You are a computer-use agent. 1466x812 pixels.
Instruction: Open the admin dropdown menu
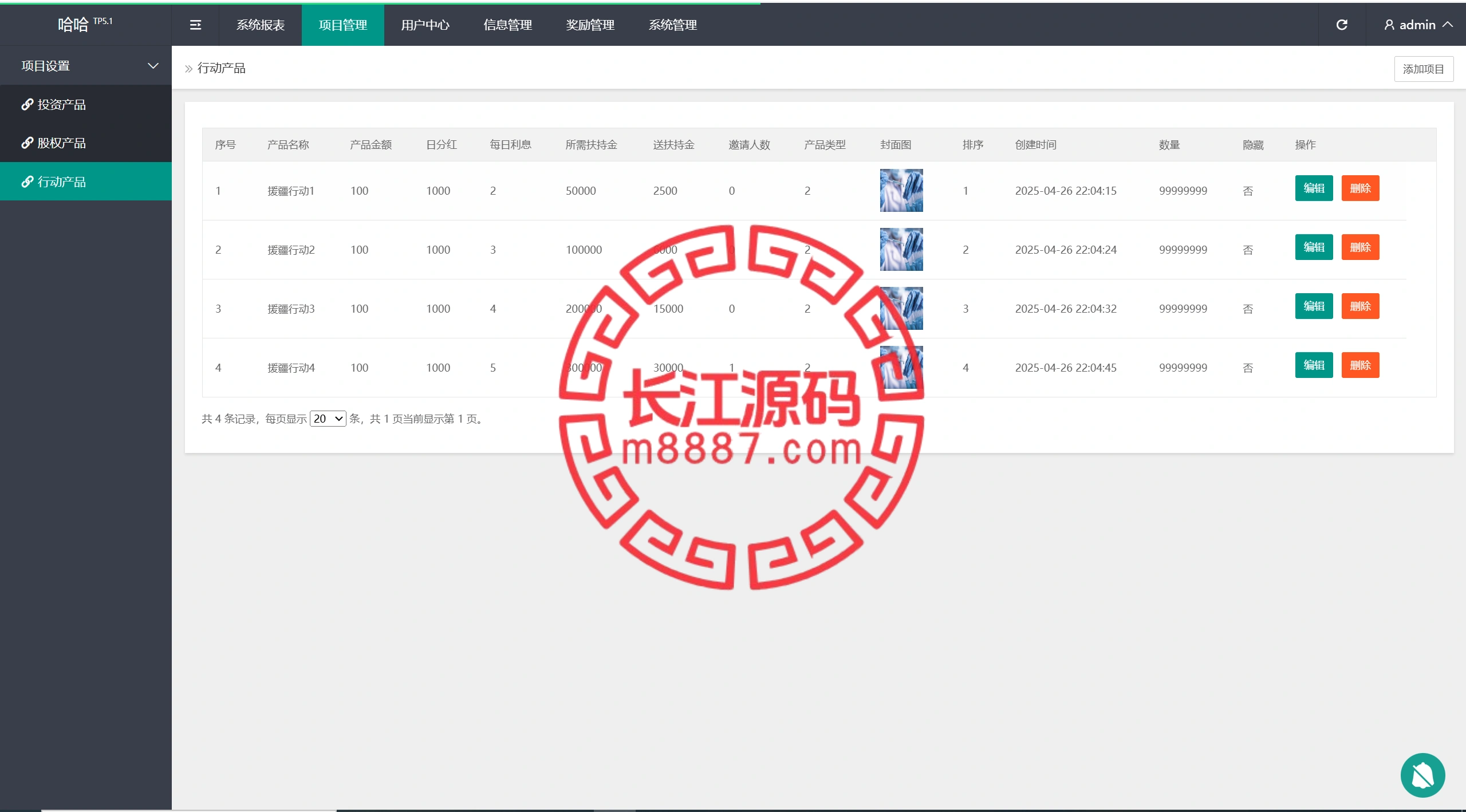pos(1418,25)
